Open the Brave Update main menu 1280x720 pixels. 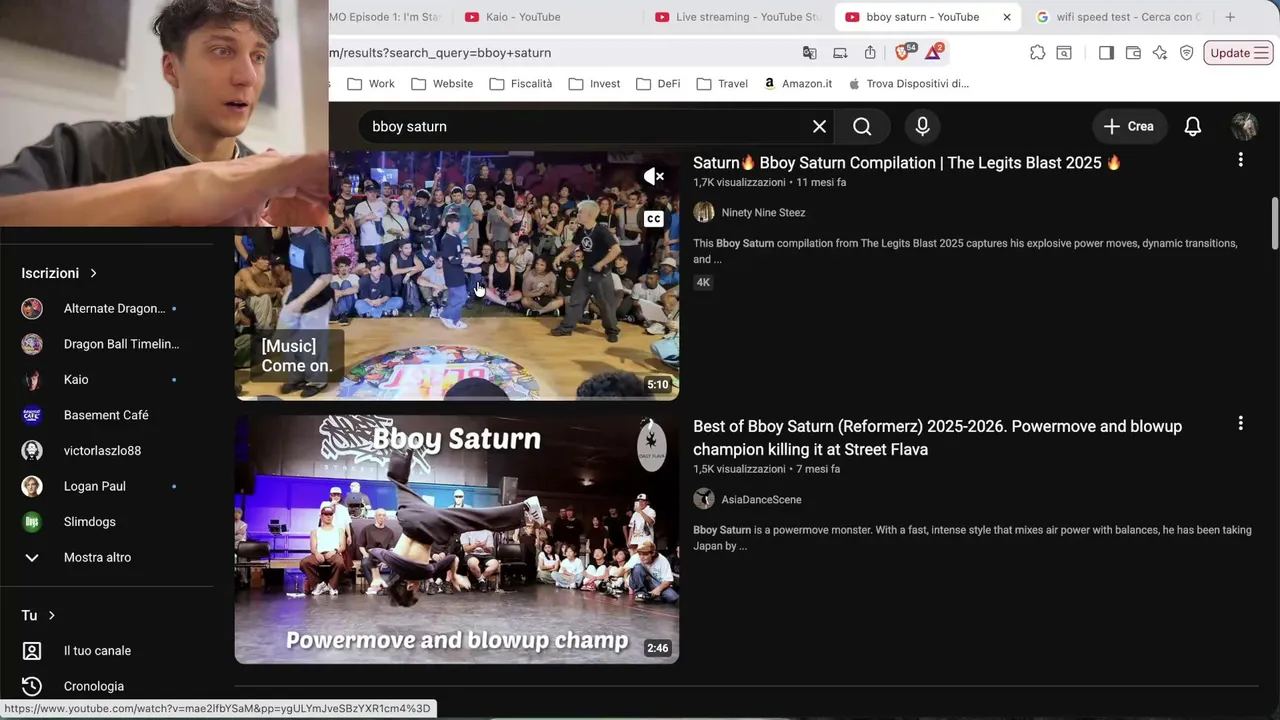1238,53
